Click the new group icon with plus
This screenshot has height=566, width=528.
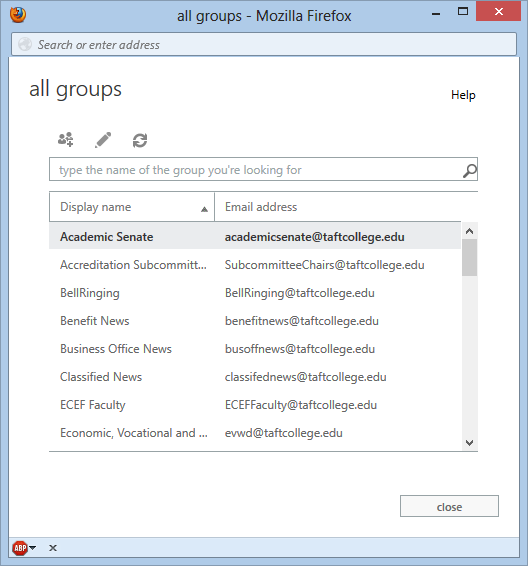pos(66,140)
